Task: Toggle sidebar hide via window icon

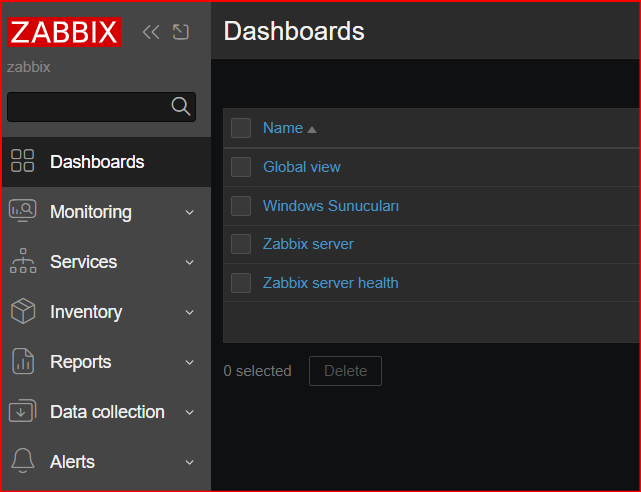Action: point(181,32)
